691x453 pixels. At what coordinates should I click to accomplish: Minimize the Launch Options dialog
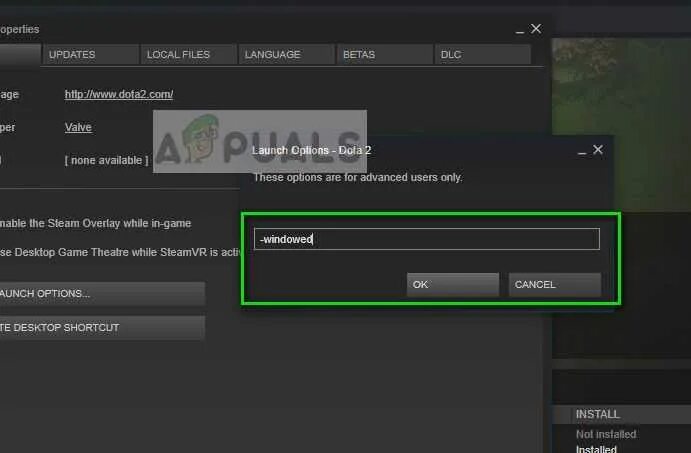(582, 152)
